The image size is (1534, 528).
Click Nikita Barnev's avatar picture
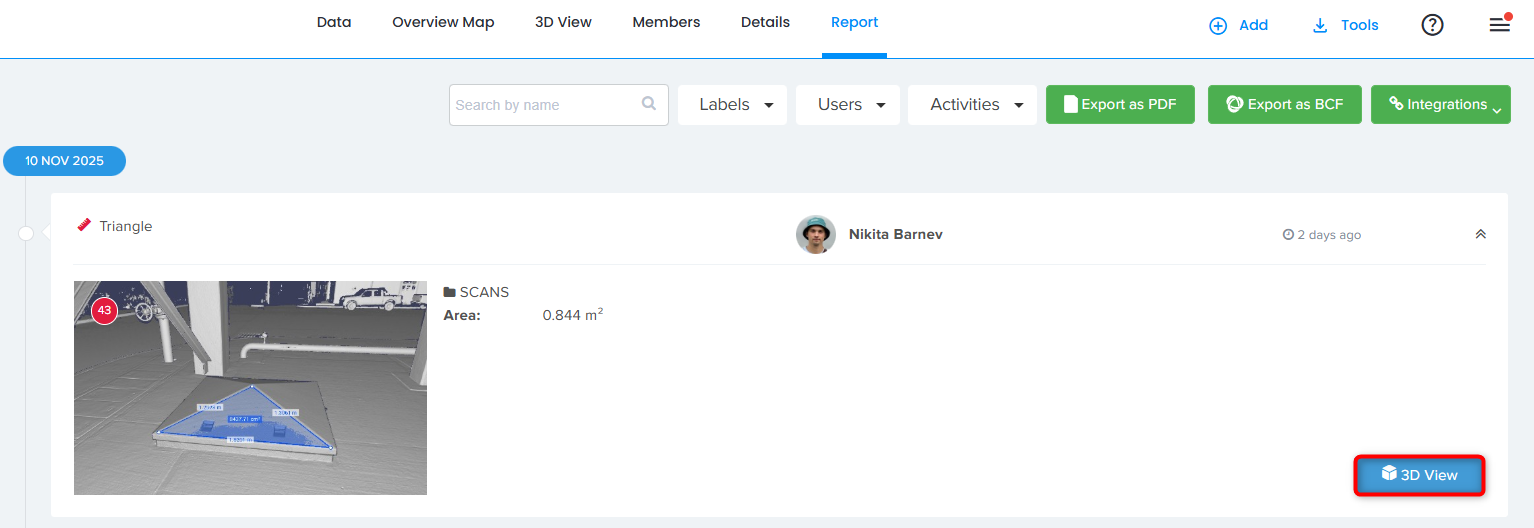click(x=816, y=234)
